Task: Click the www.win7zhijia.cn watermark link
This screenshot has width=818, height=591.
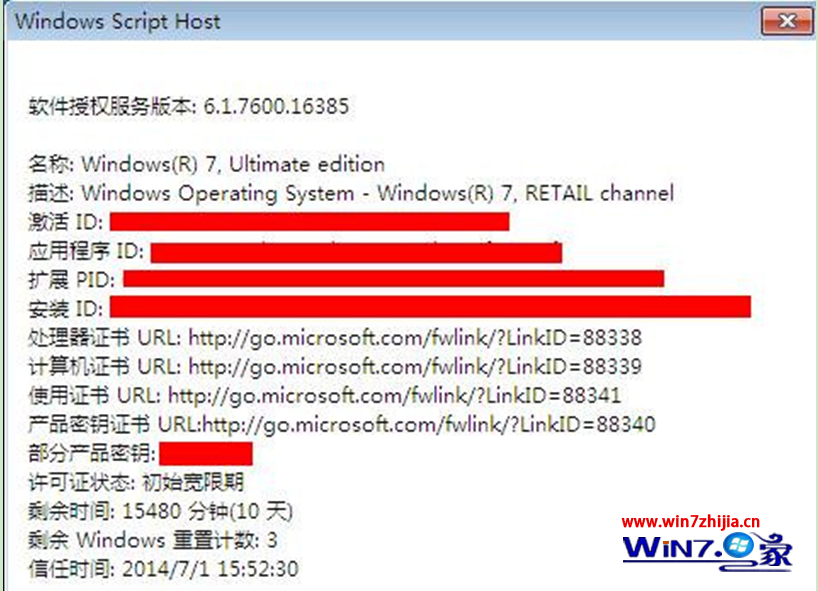Action: tap(691, 521)
